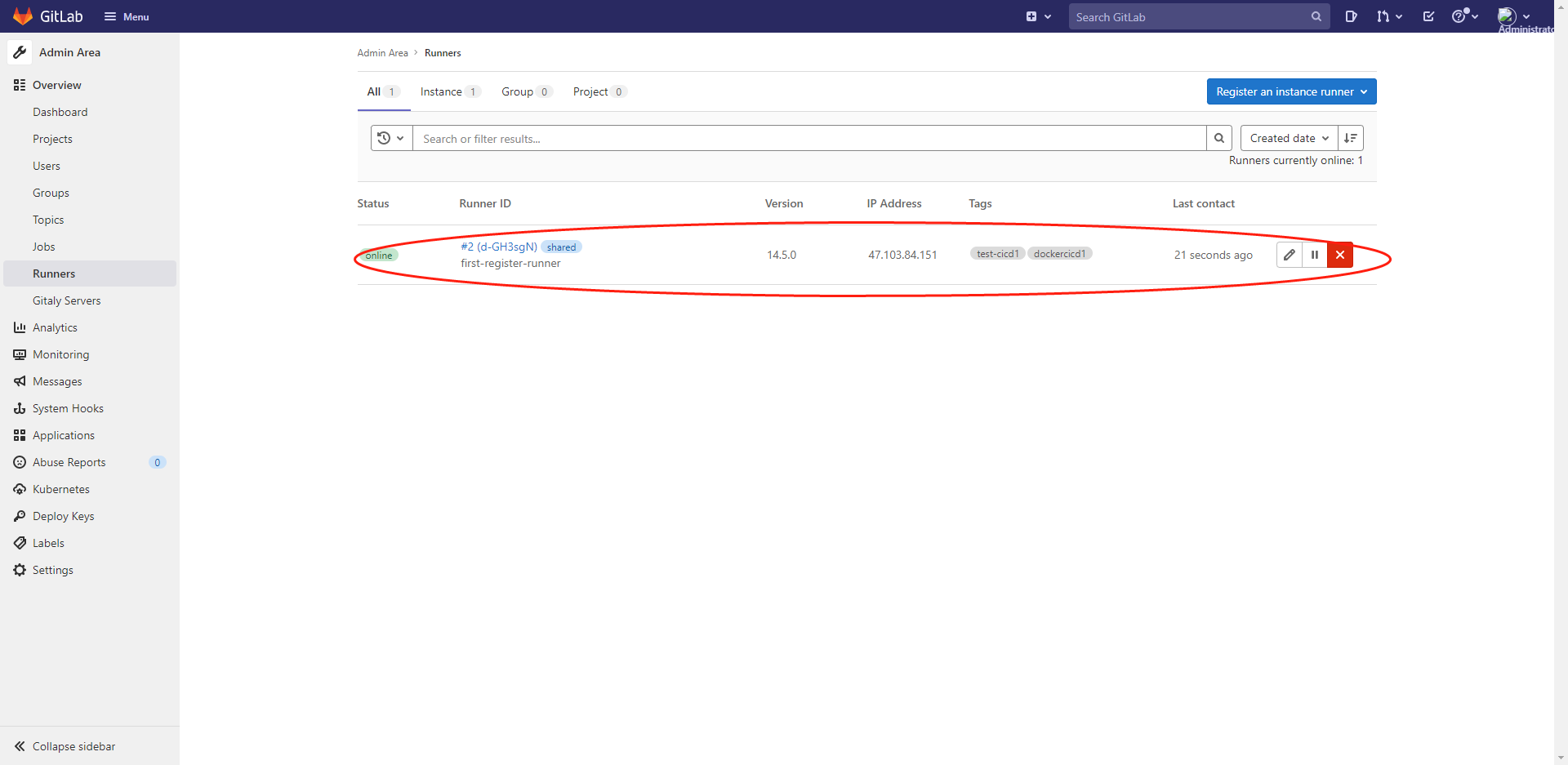Screen dimensions: 1568x765
Task: Click the Settings gear icon
Action: coord(20,570)
